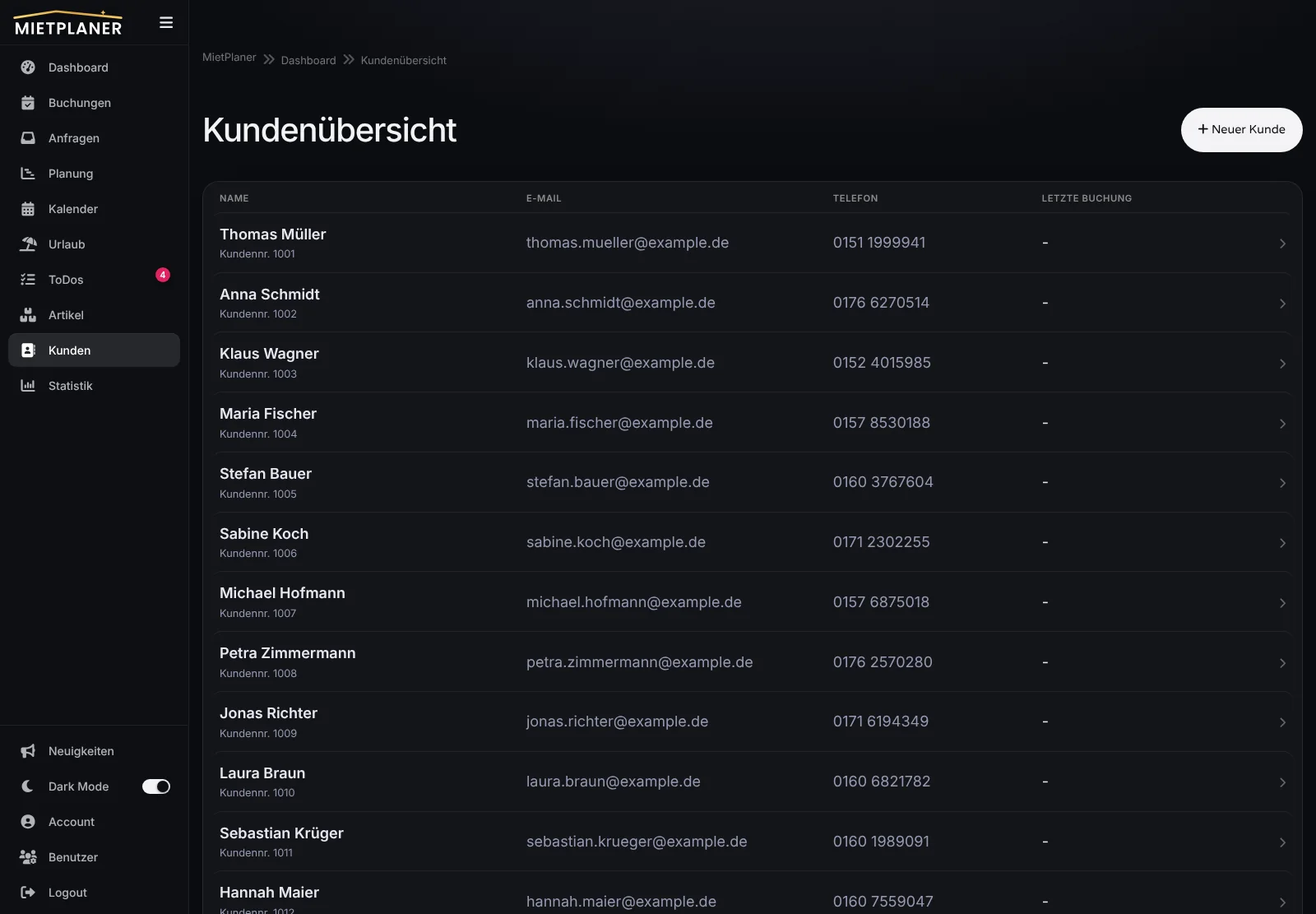Click the Kalender grid icon
Viewport: 1316px width, 914px height.
click(x=28, y=209)
